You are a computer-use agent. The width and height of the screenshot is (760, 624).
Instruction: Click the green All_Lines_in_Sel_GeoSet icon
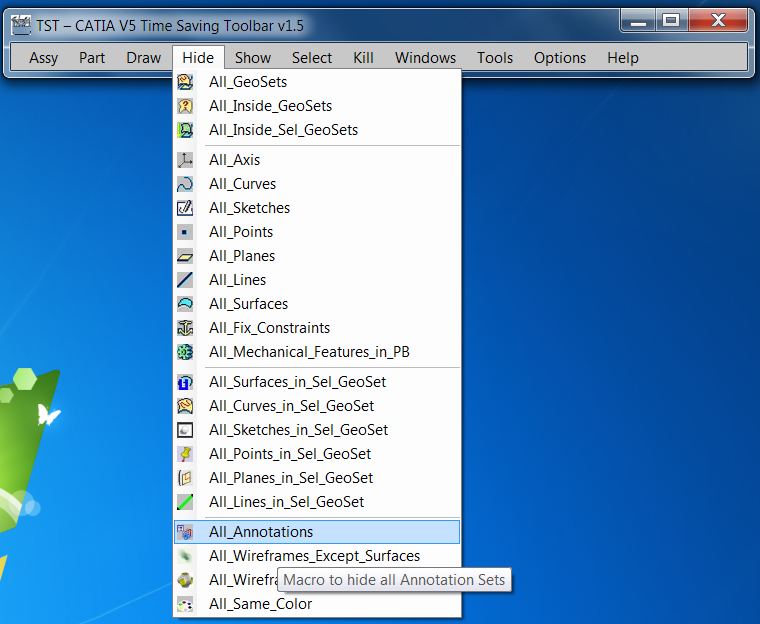coord(185,502)
